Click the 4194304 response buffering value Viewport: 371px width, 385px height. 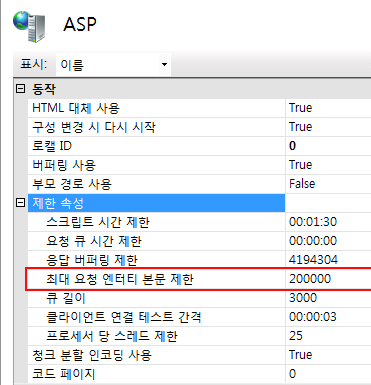pyautogui.click(x=313, y=260)
